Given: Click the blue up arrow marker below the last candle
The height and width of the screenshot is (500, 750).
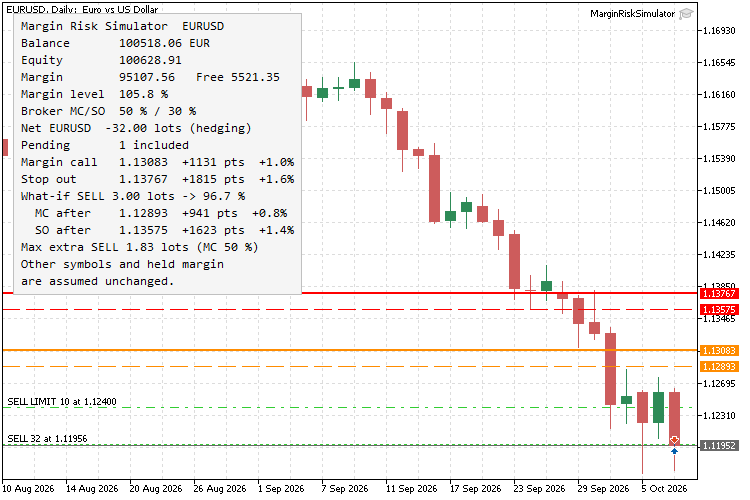Looking at the screenshot, I should click(674, 451).
